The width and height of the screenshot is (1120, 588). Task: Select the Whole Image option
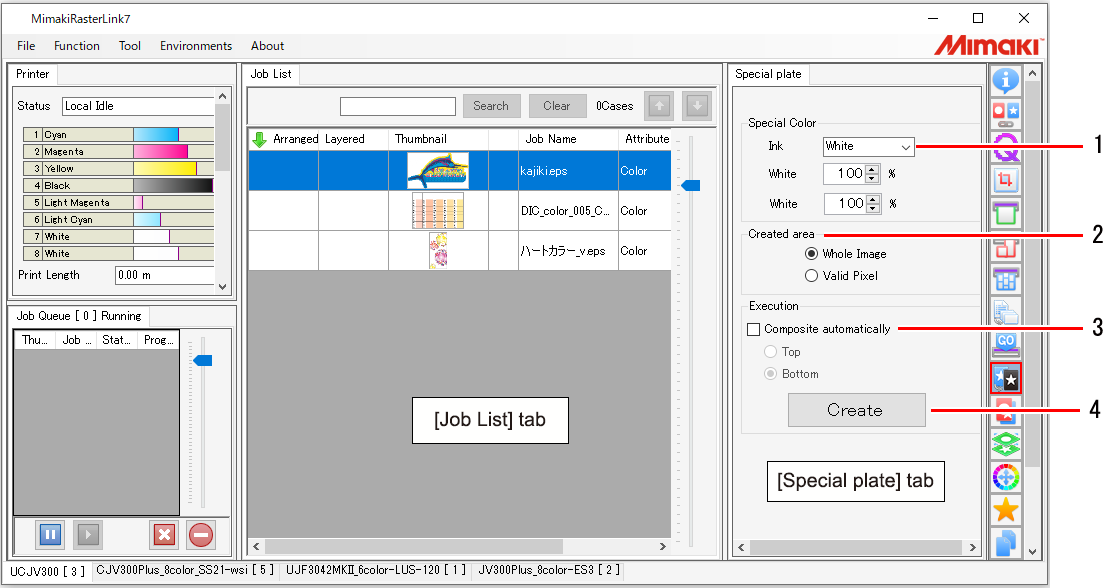(810, 253)
